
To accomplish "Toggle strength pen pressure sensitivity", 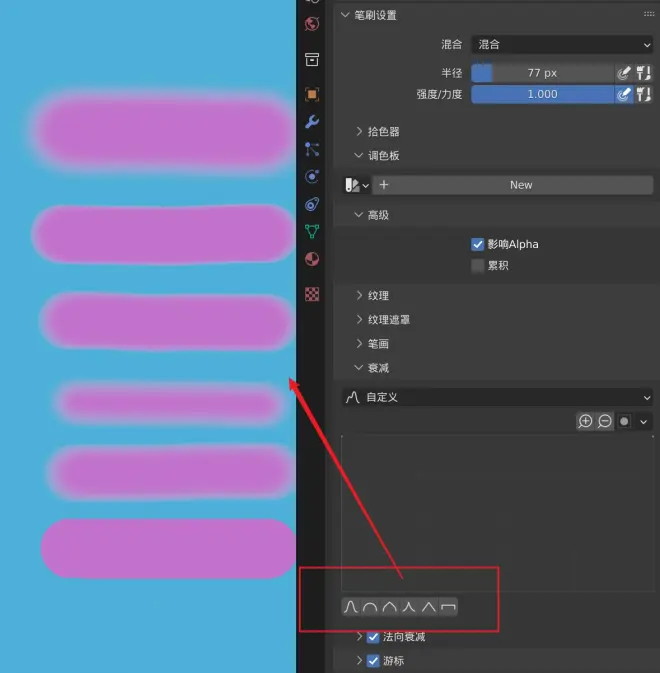I will [x=624, y=94].
